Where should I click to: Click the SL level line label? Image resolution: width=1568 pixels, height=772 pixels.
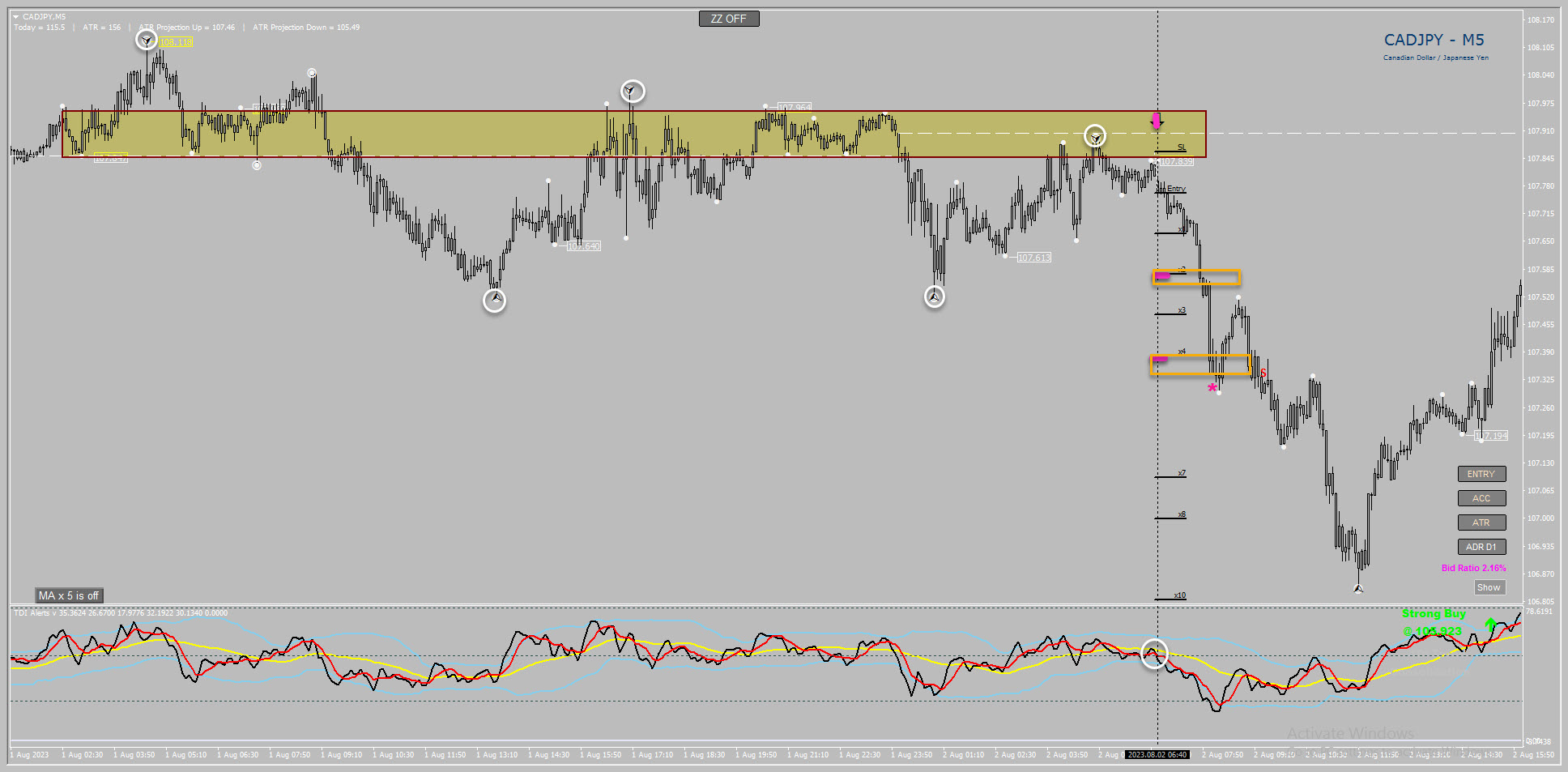coord(1182,147)
